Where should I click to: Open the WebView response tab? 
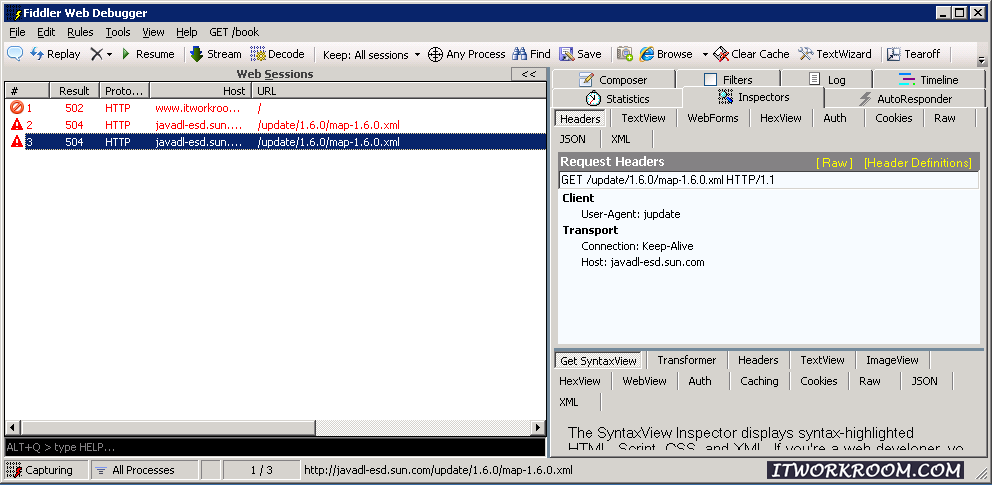point(644,381)
